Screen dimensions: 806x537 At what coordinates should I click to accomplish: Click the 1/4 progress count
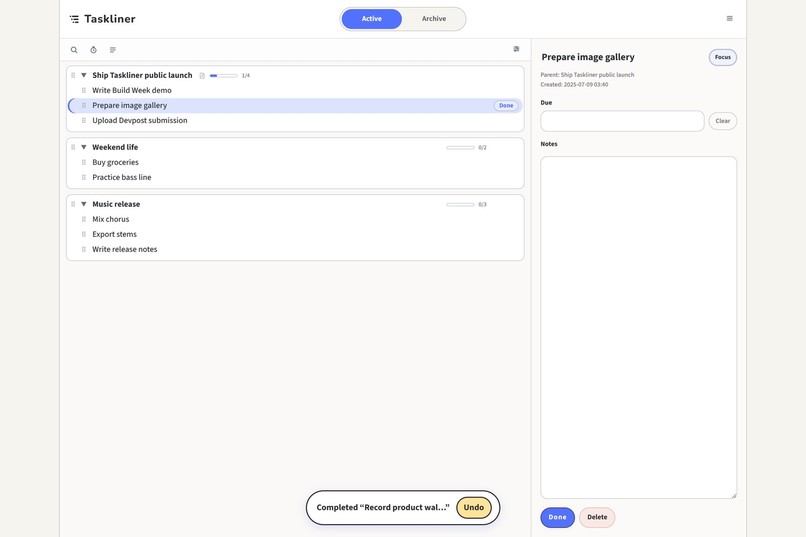coord(246,76)
